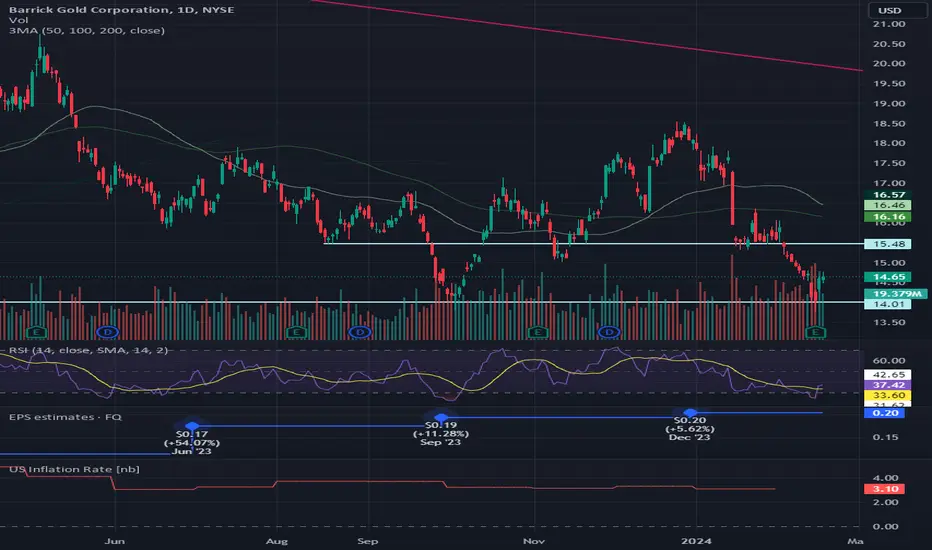Click the 16.16 moving average price label
The width and height of the screenshot is (932, 550).
[x=889, y=216]
